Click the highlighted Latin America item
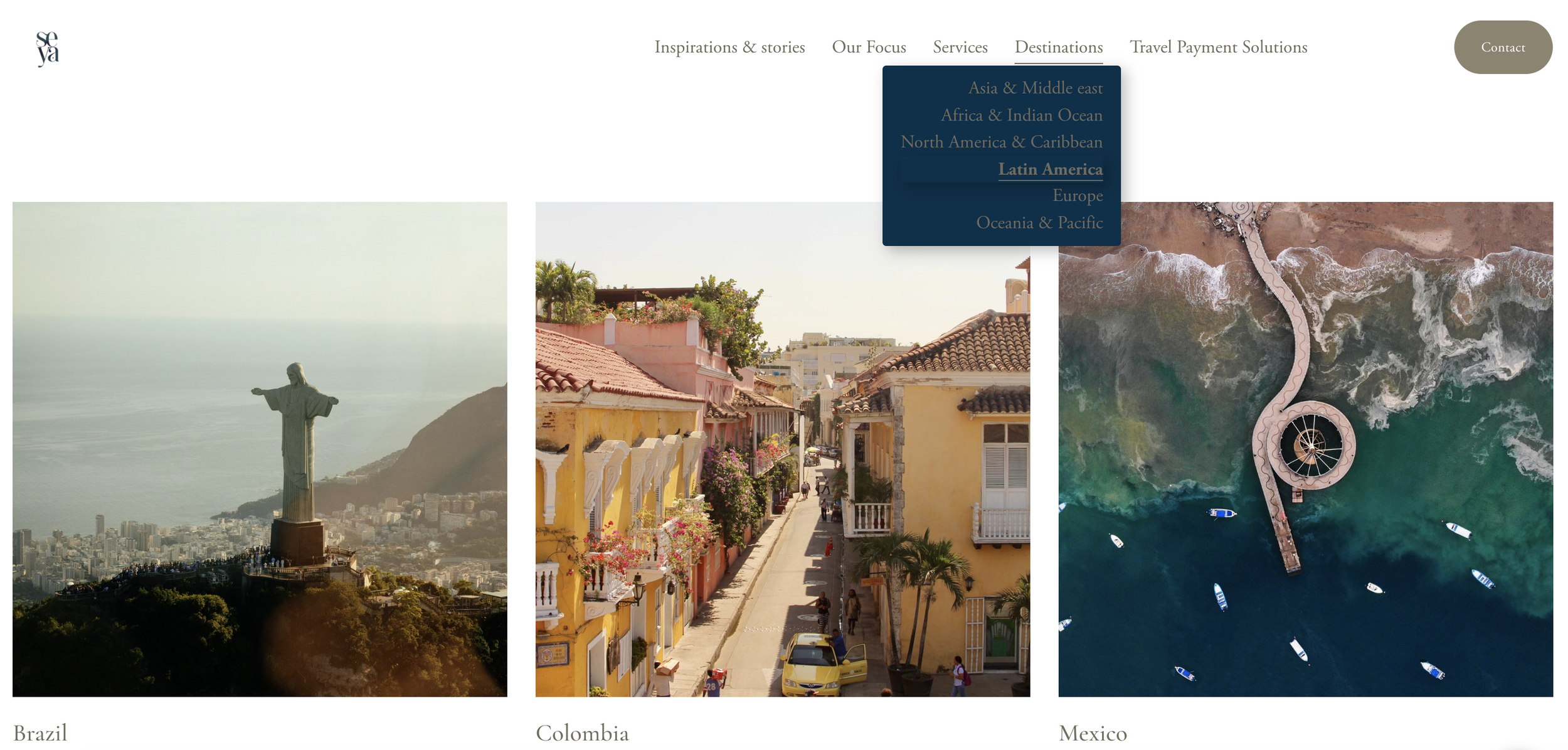Image resolution: width=1568 pixels, height=750 pixels. (1049, 169)
